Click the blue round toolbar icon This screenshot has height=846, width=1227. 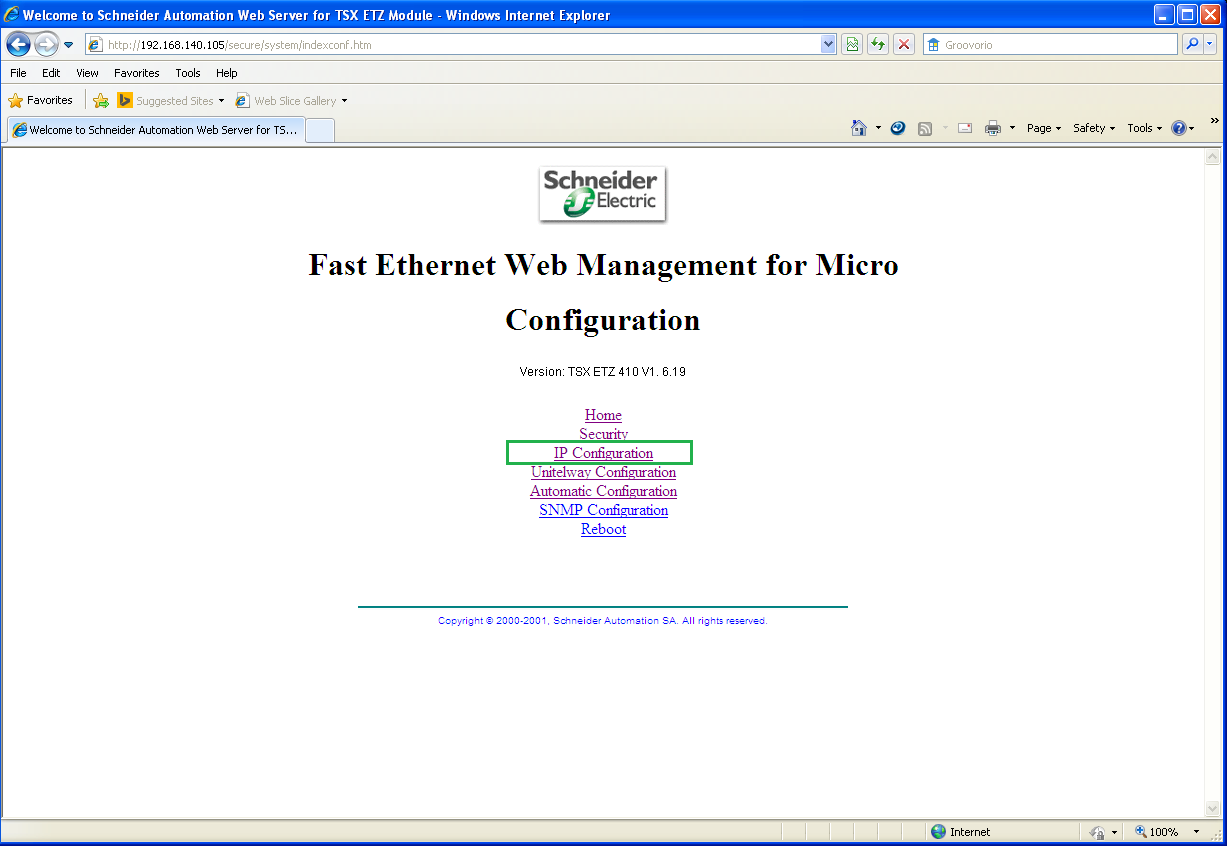(x=898, y=128)
